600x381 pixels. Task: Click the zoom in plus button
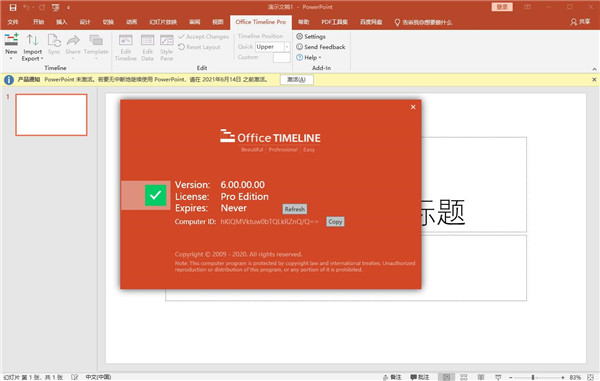coord(562,378)
